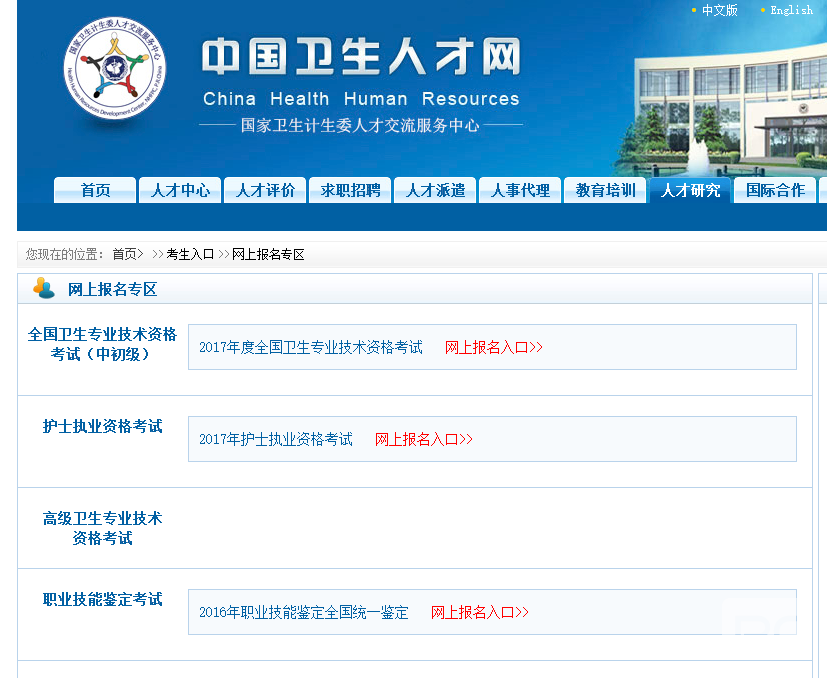Open the 人才派遣 navigation tab

click(435, 190)
